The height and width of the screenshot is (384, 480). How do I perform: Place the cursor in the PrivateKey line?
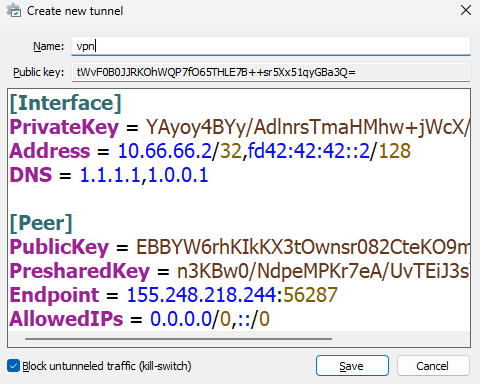(x=239, y=127)
